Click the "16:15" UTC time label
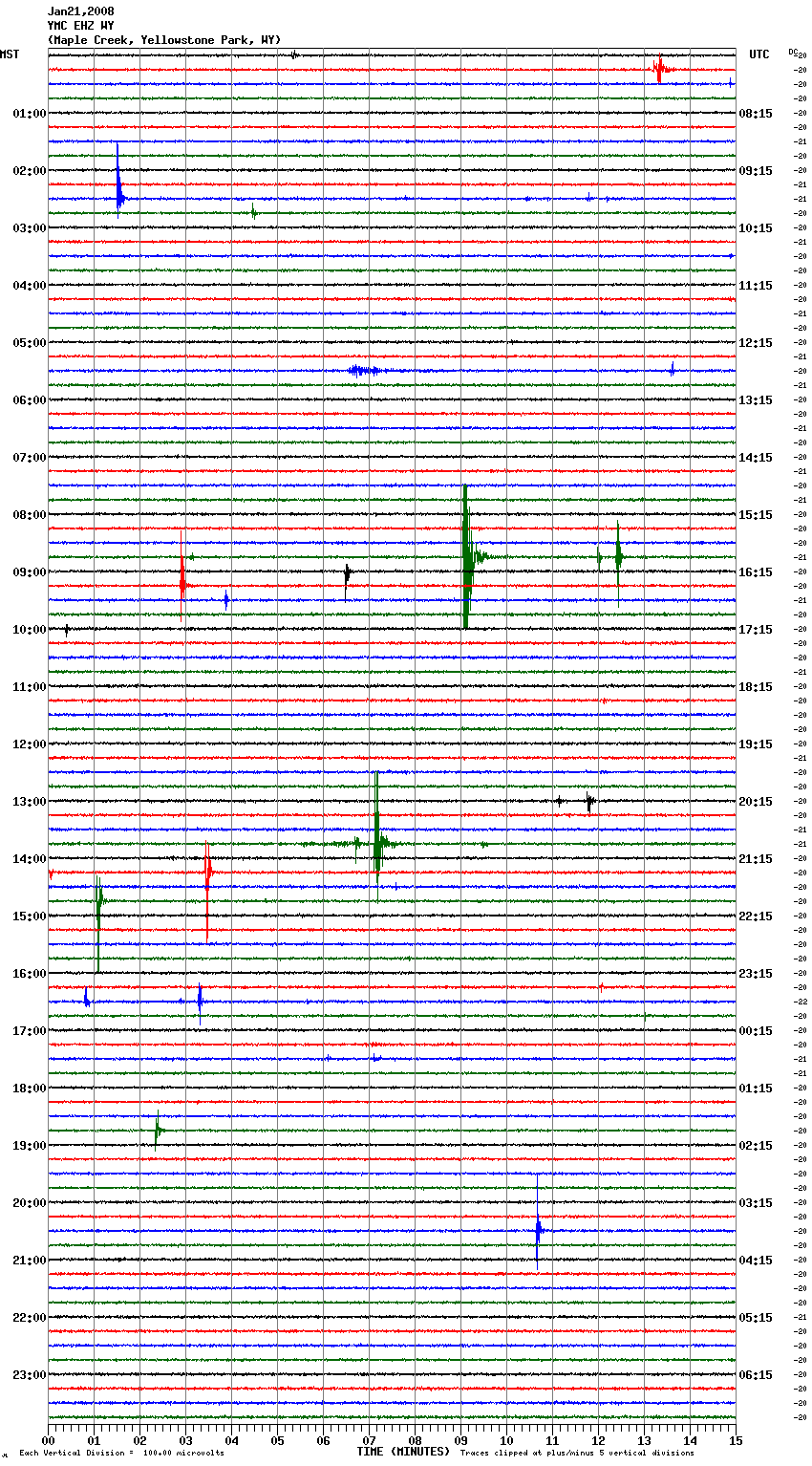Viewport: 812px width, 1466px height. (756, 572)
